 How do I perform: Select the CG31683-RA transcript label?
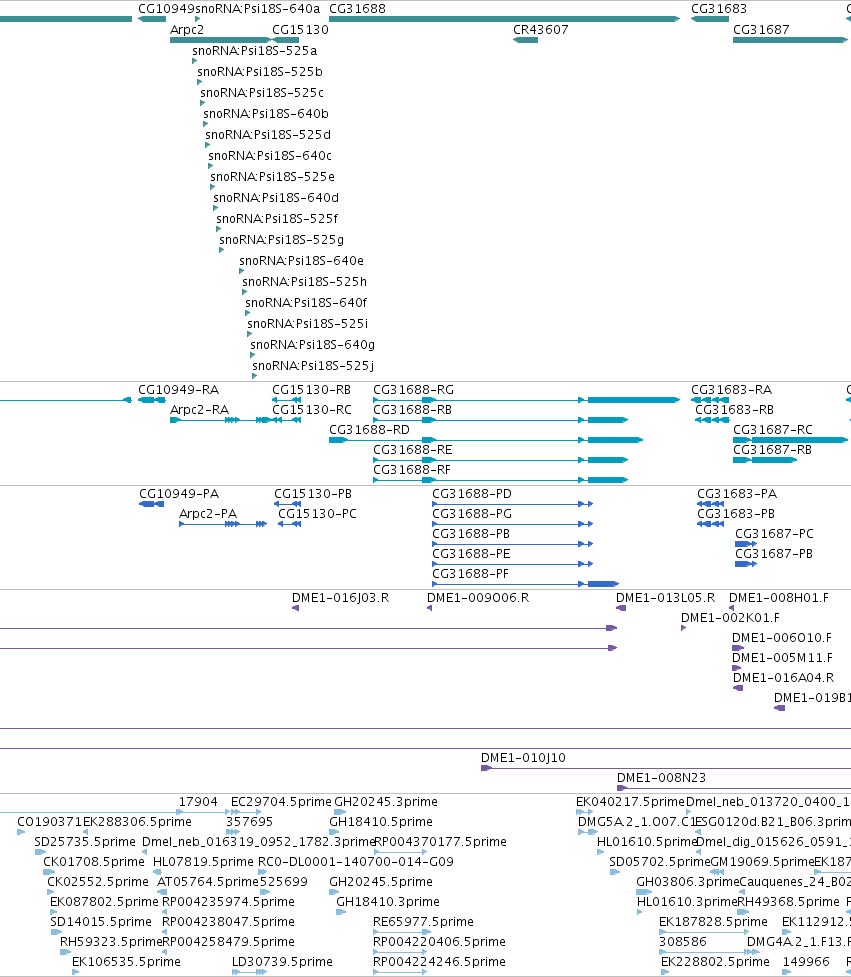(x=731, y=389)
